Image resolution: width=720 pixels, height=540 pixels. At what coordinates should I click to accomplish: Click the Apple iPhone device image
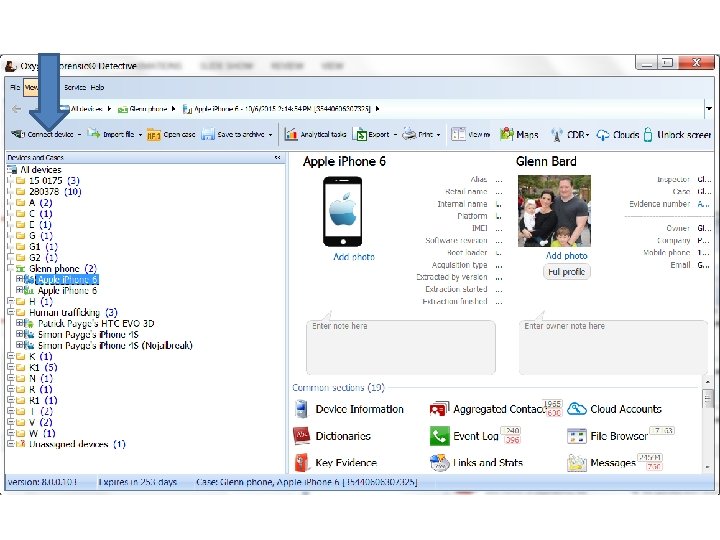click(x=343, y=212)
